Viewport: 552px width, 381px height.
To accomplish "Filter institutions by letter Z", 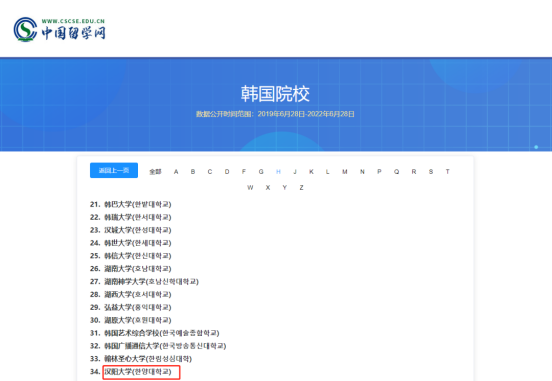I will pyautogui.click(x=301, y=188).
